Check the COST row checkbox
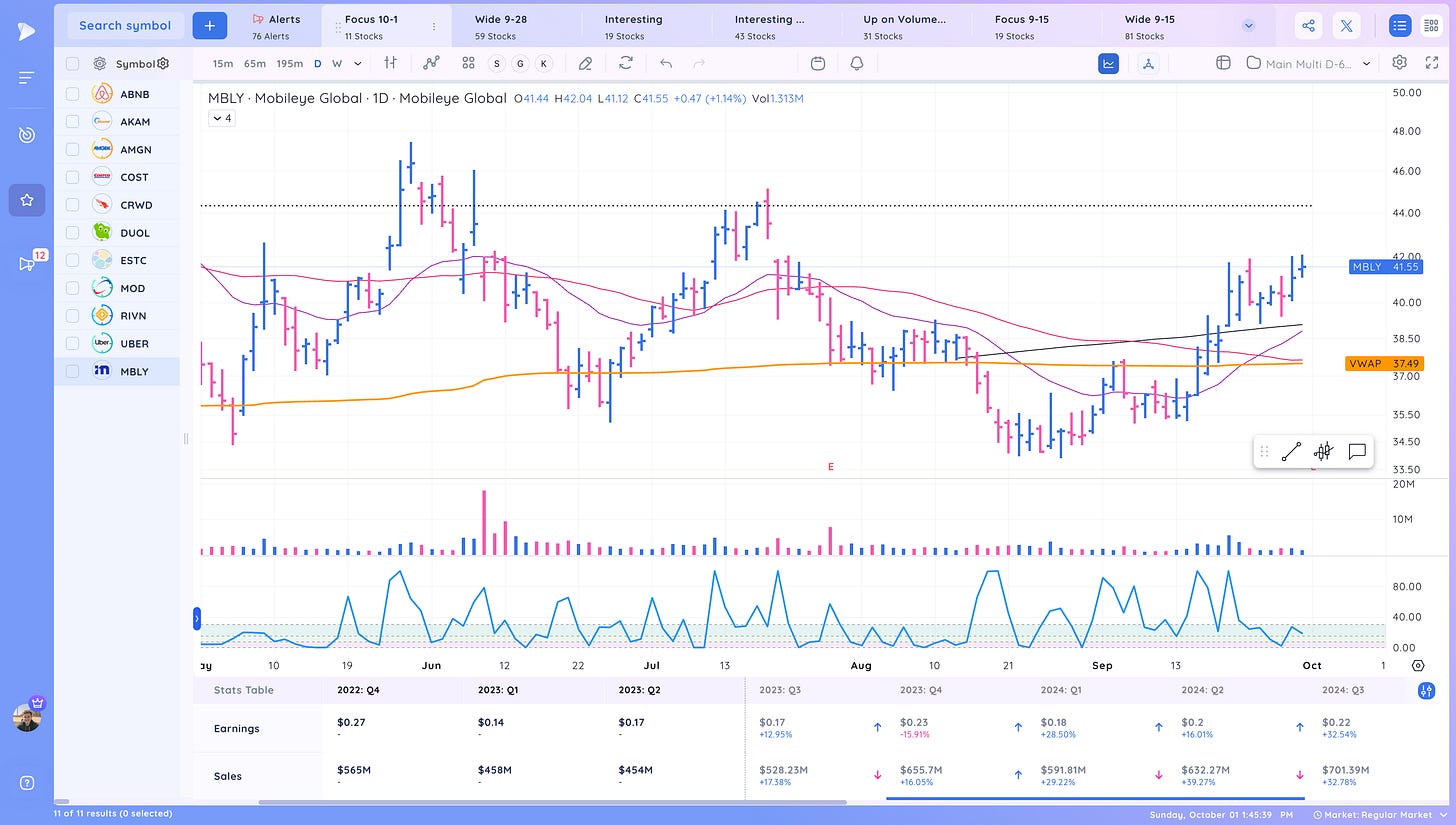 [72, 177]
